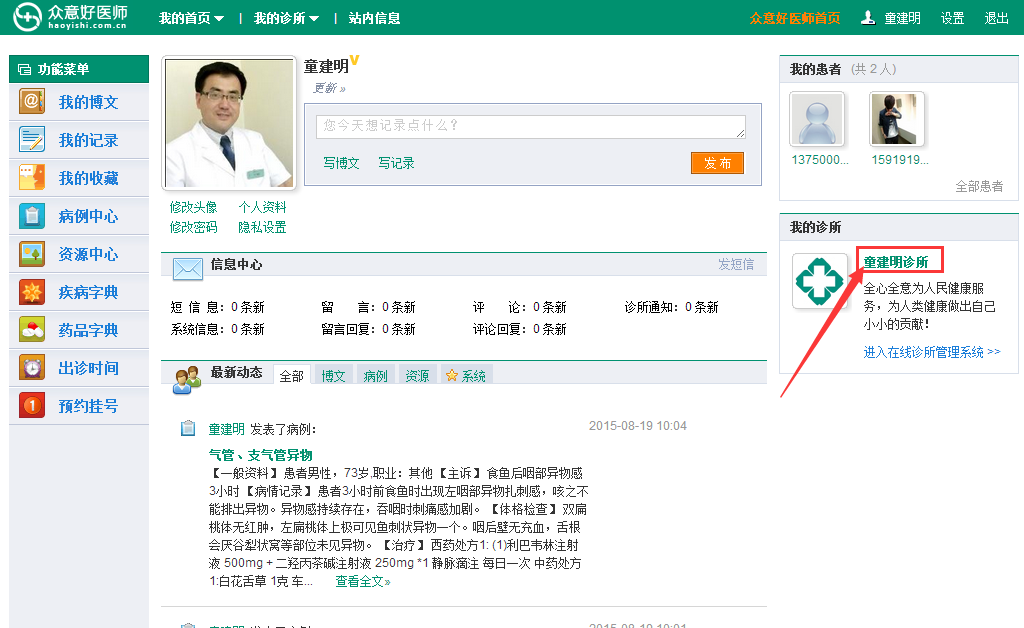Click the user silhouette icon beside 童建明

click(x=868, y=18)
